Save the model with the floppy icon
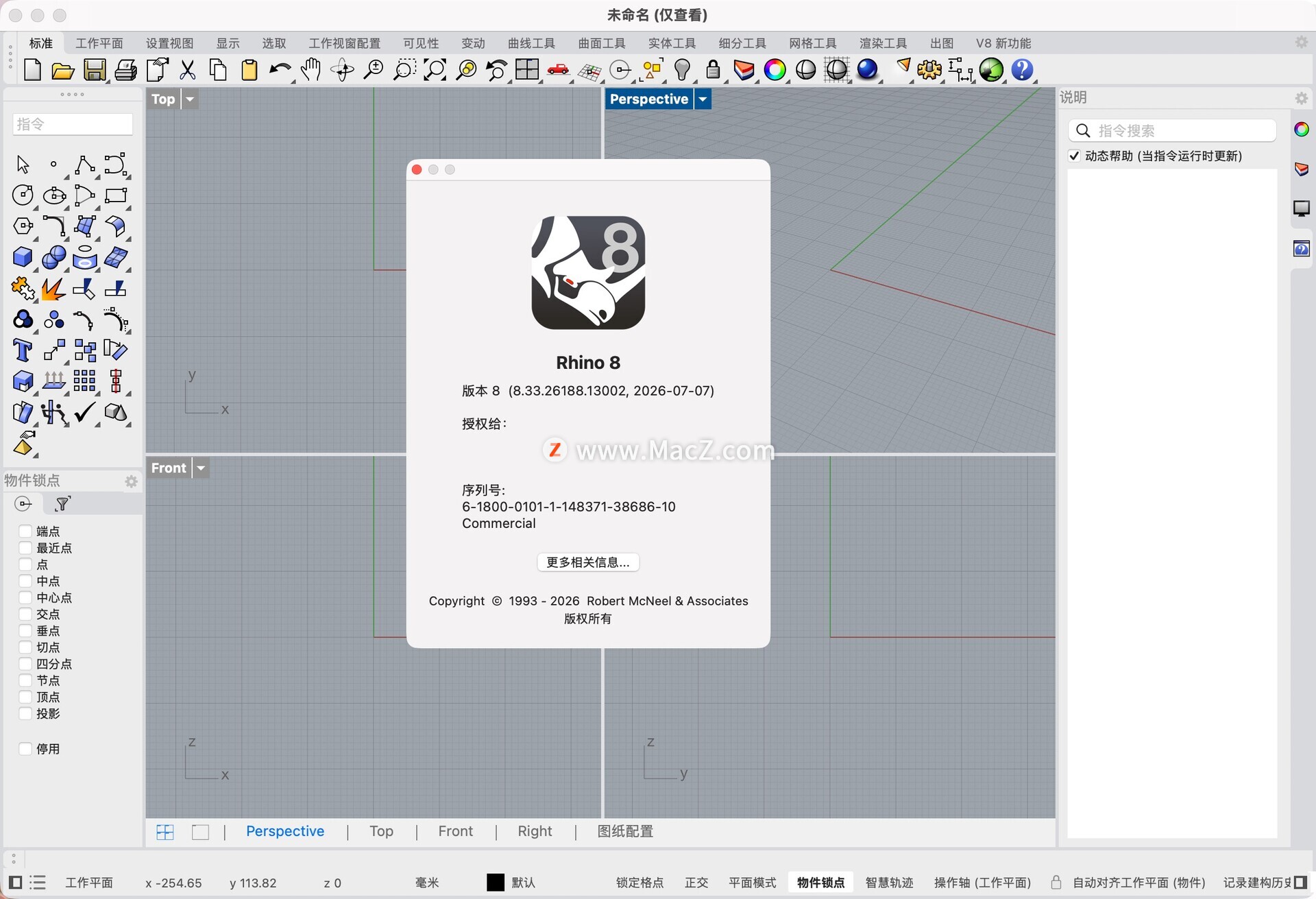Viewport: 1316px width, 899px height. tap(95, 70)
